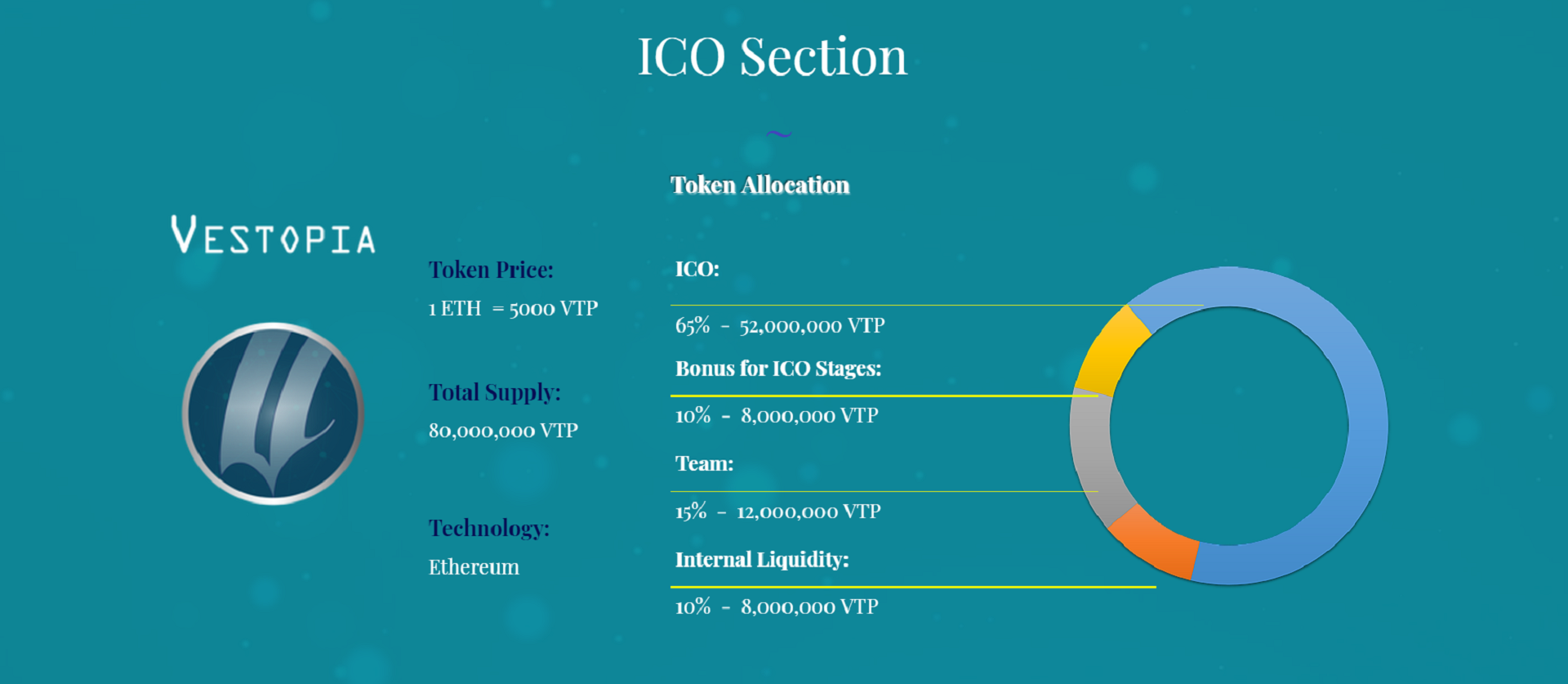Click the 65% - 52,000,000 VTP entry

pyautogui.click(x=780, y=326)
